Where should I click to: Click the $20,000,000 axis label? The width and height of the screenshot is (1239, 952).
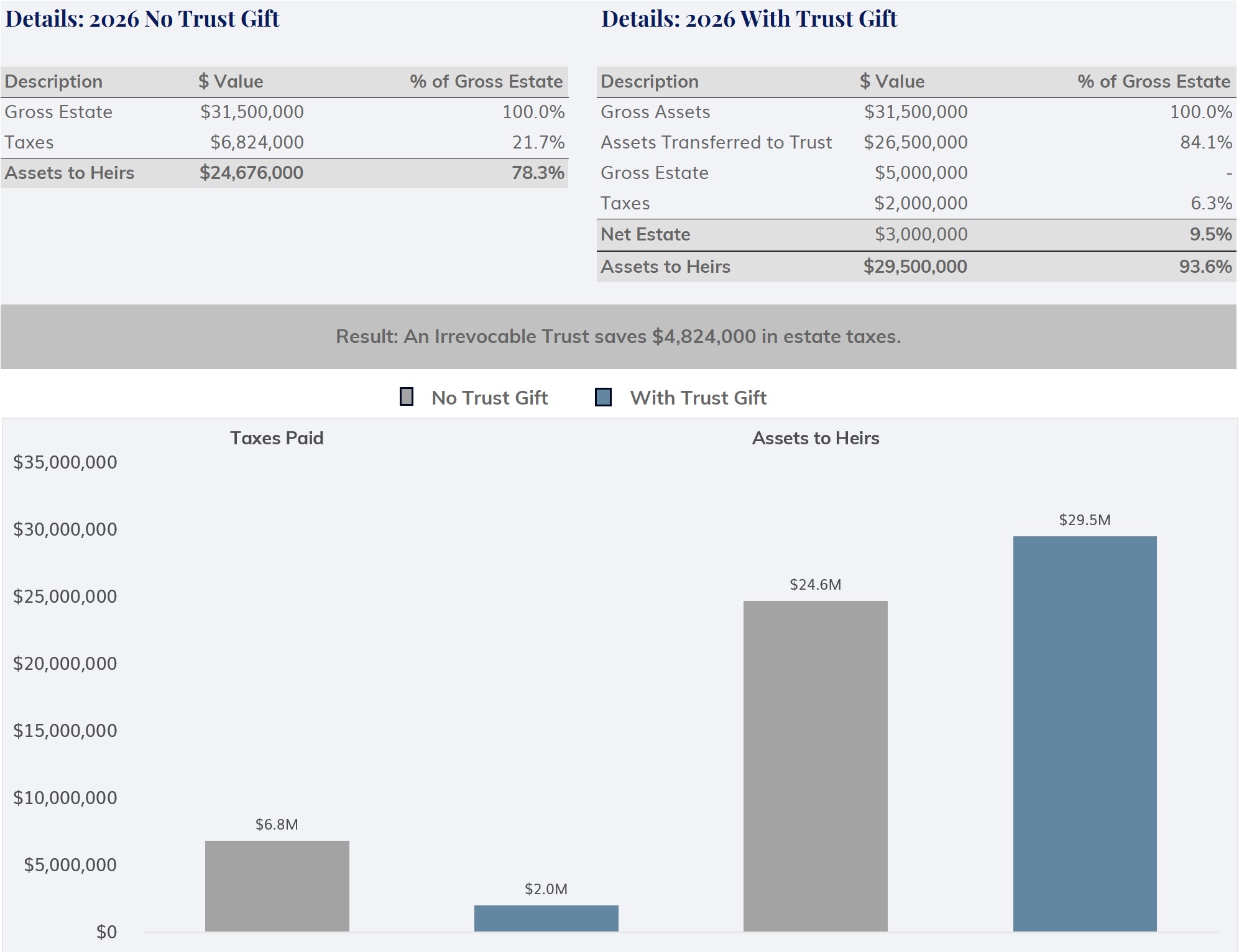(x=65, y=664)
